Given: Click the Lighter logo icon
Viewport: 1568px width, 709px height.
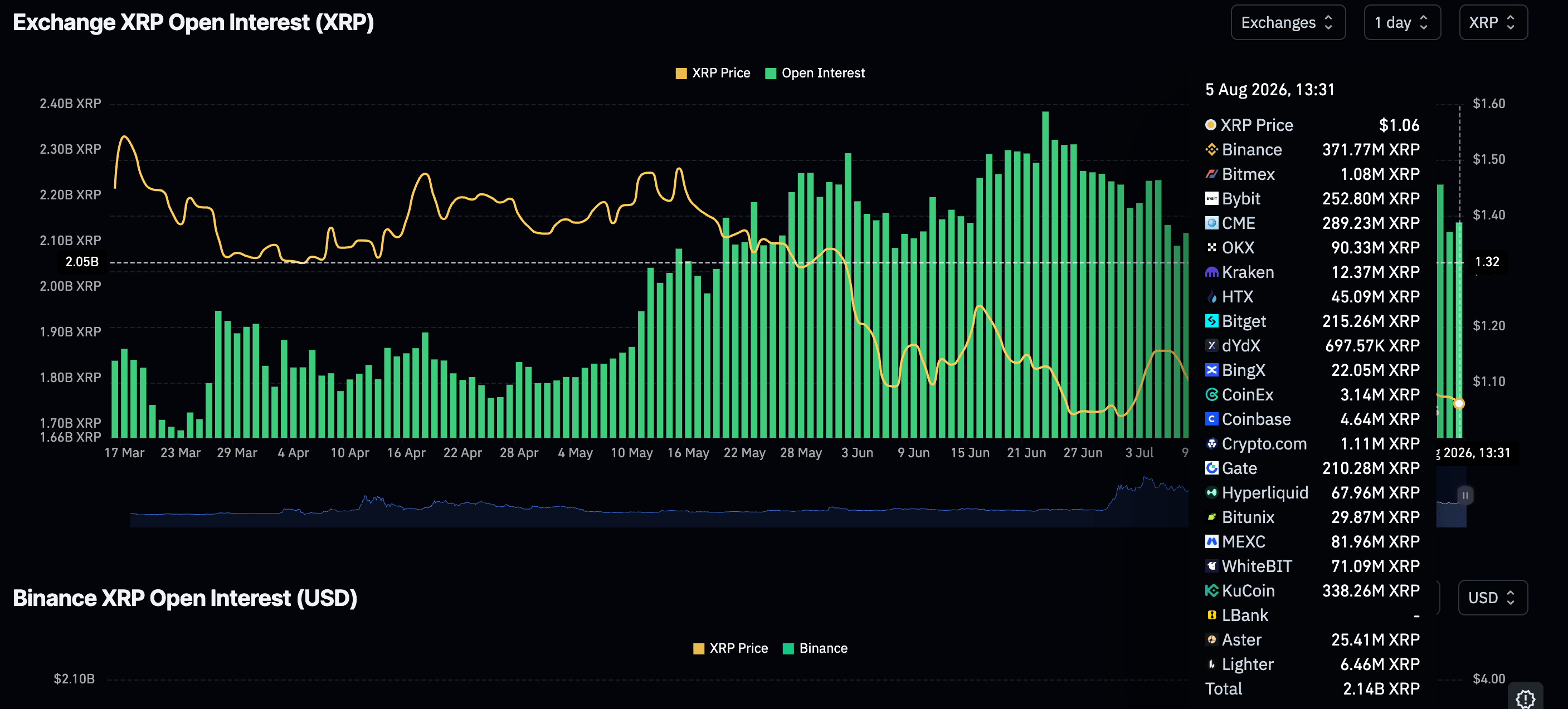Looking at the screenshot, I should point(1211,664).
